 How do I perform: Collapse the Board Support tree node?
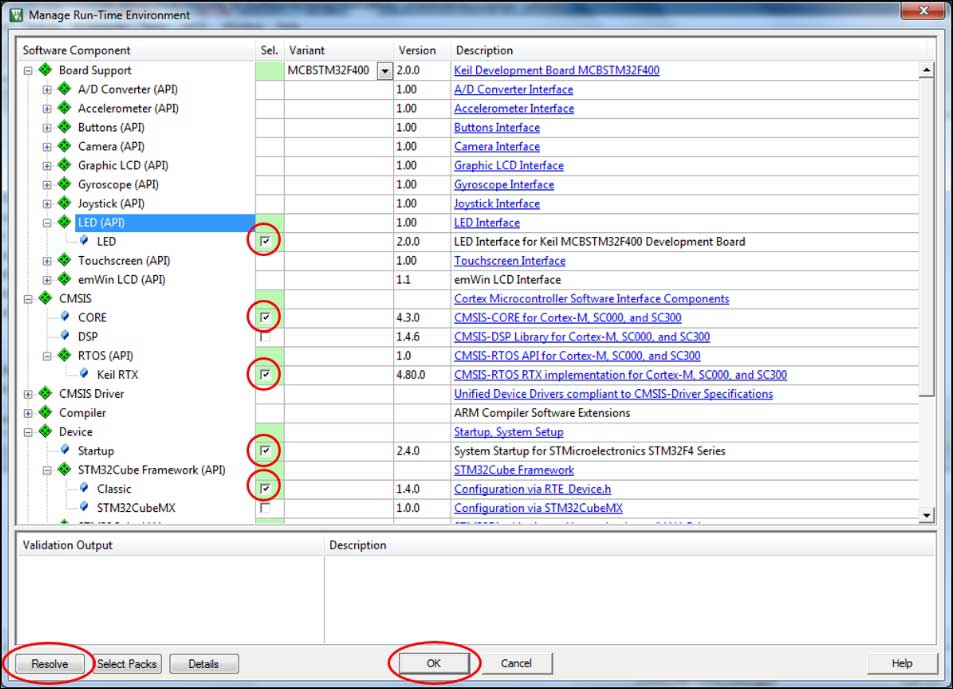(28, 70)
